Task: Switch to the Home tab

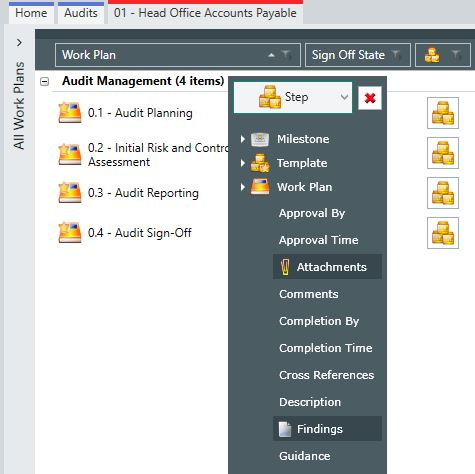Action: (x=31, y=13)
